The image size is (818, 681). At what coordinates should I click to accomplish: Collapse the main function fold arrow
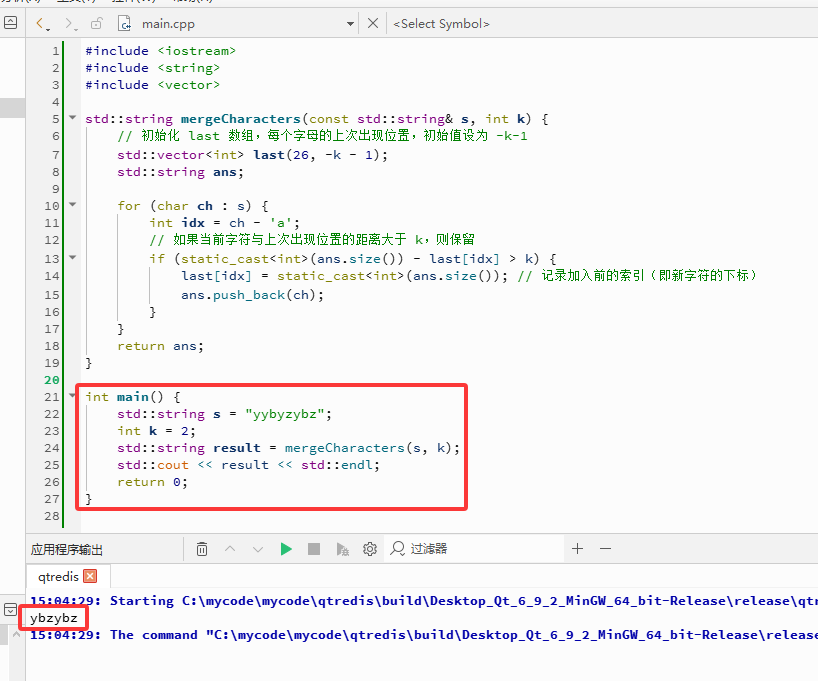pos(73,396)
